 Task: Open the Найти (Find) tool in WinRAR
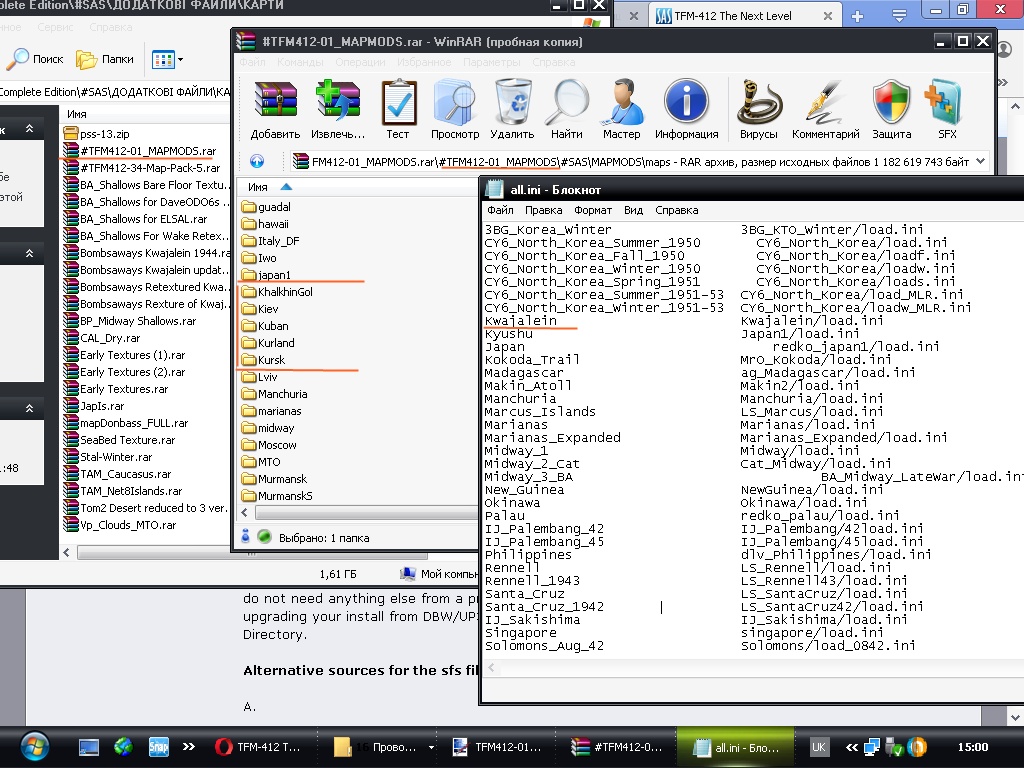[566, 103]
